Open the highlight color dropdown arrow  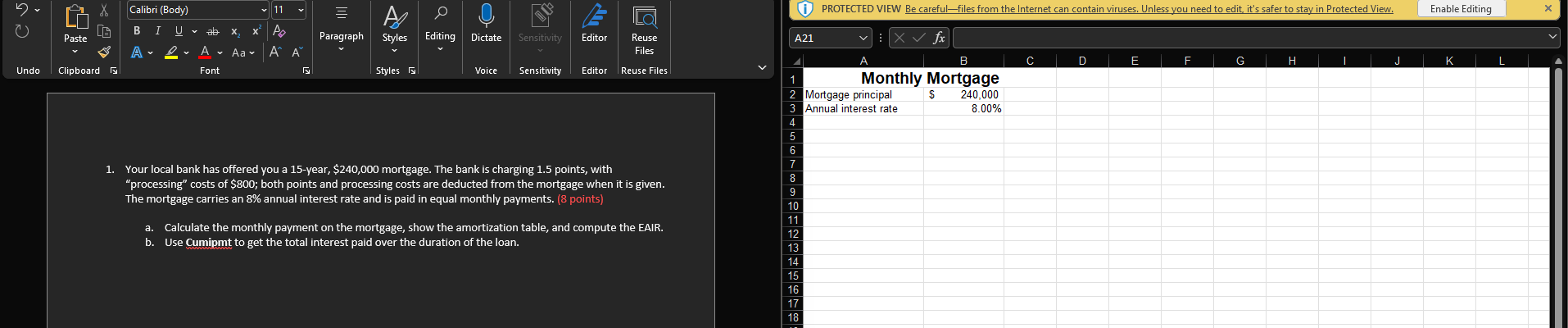click(x=186, y=52)
